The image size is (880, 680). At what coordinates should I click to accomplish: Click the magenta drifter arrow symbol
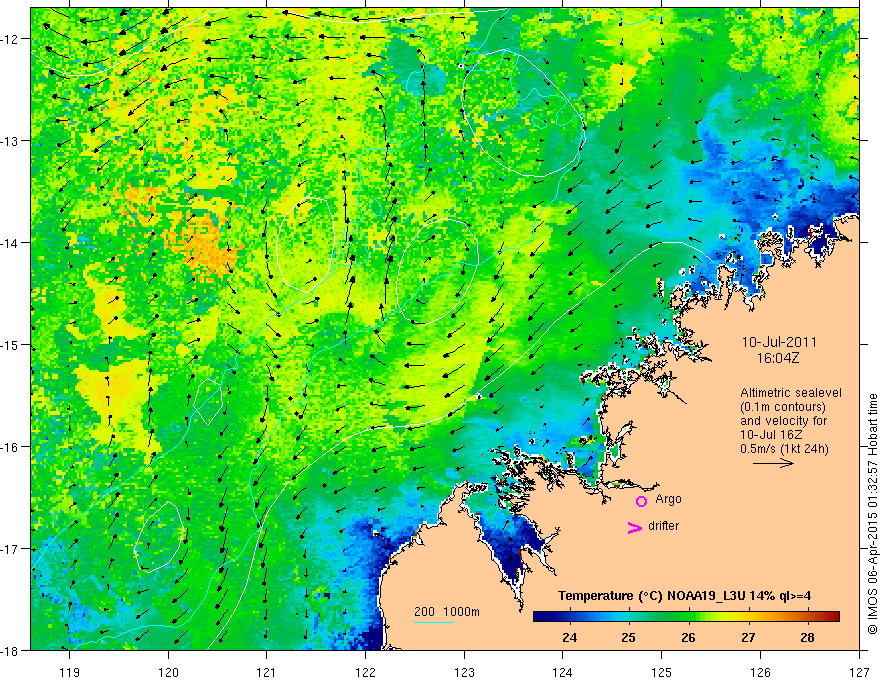[x=634, y=527]
